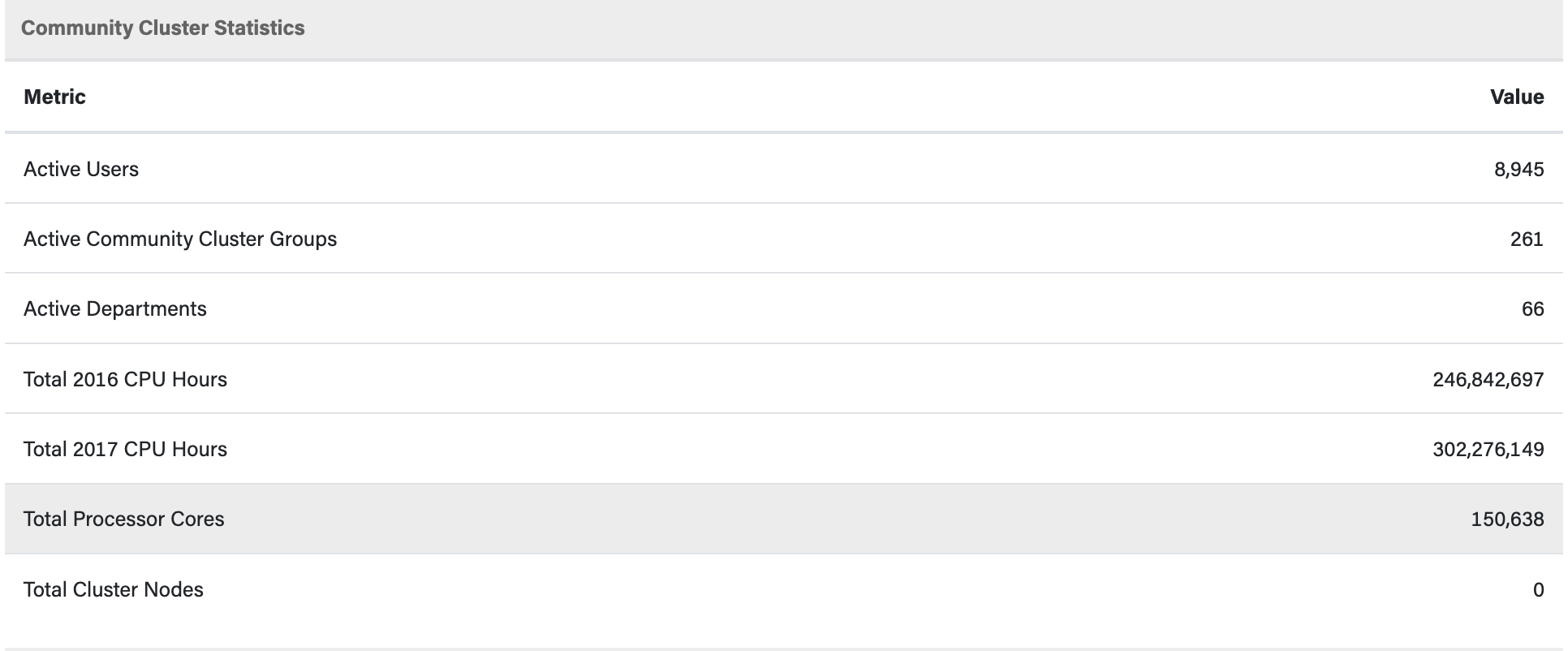The image size is (1568, 651).
Task: Click the 150,638 cores value
Action: 1507,519
